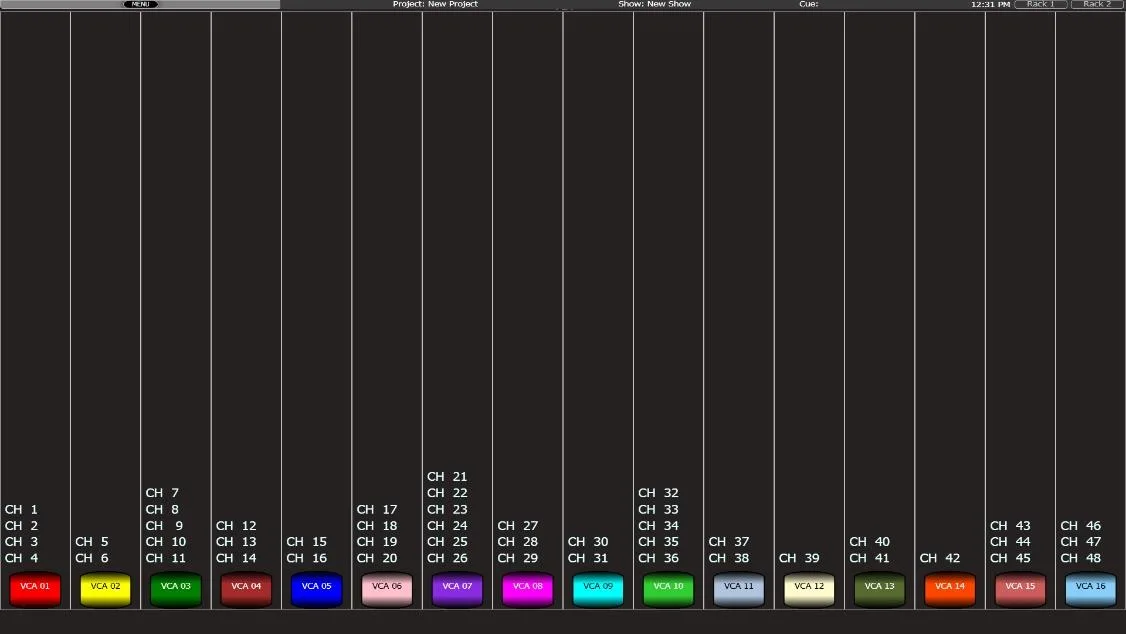Click 'CH 29' in VCA 08 column
This screenshot has height=634, width=1126.
(518, 558)
